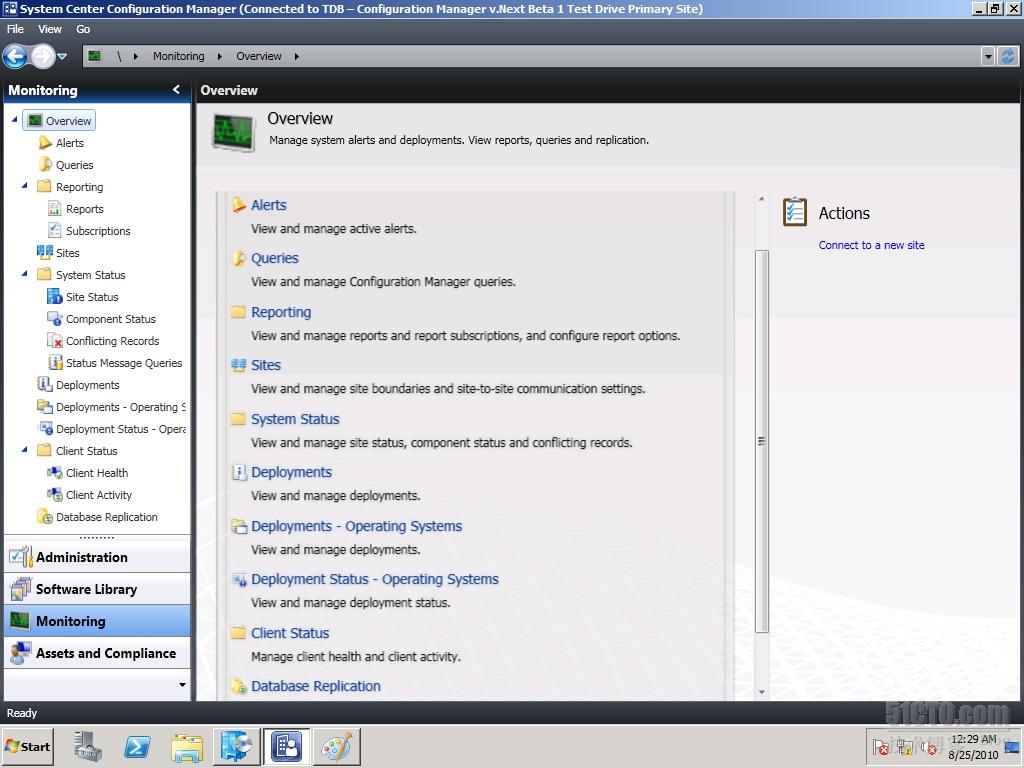Open System Status link in Overview pane
1024x768 pixels.
pos(295,419)
